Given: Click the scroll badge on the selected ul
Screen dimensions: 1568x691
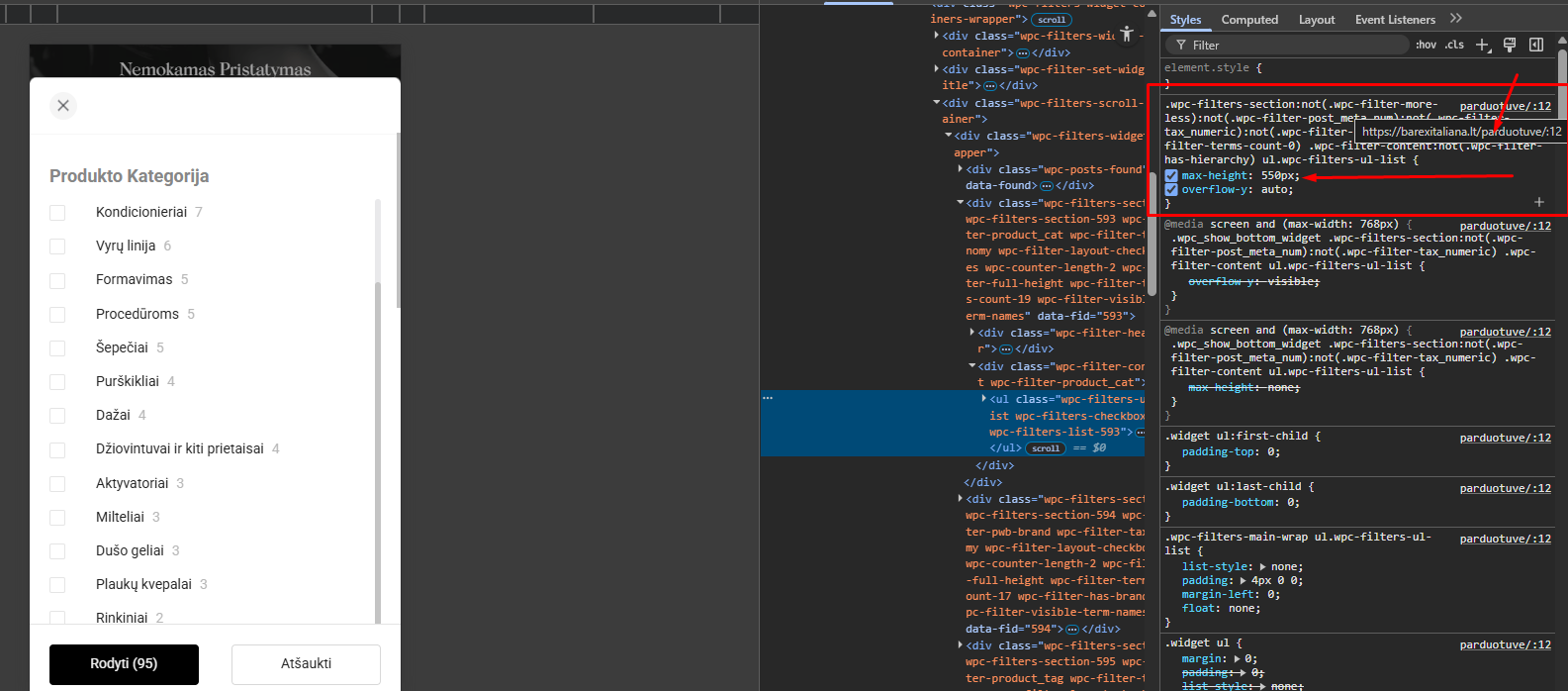Looking at the screenshot, I should pos(1045,448).
